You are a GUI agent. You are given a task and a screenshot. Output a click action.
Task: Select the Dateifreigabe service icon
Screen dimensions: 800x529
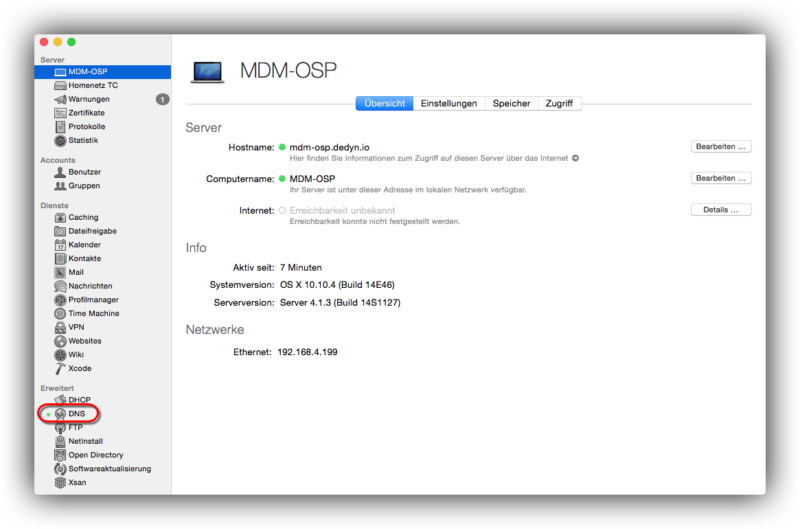coord(60,231)
